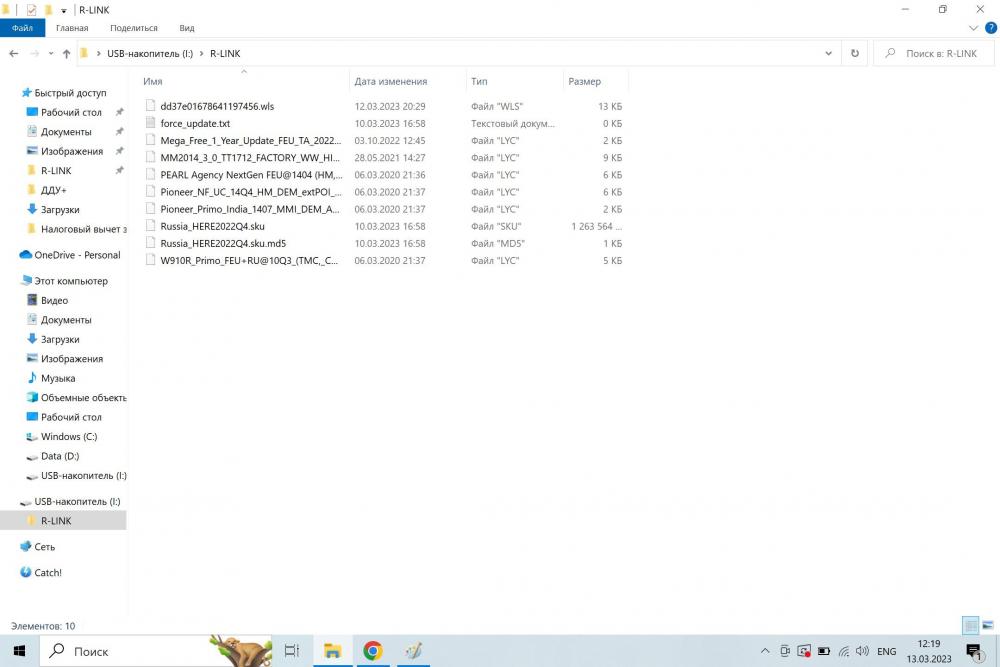Open the notification center
The height and width of the screenshot is (667, 1000).
click(x=974, y=651)
